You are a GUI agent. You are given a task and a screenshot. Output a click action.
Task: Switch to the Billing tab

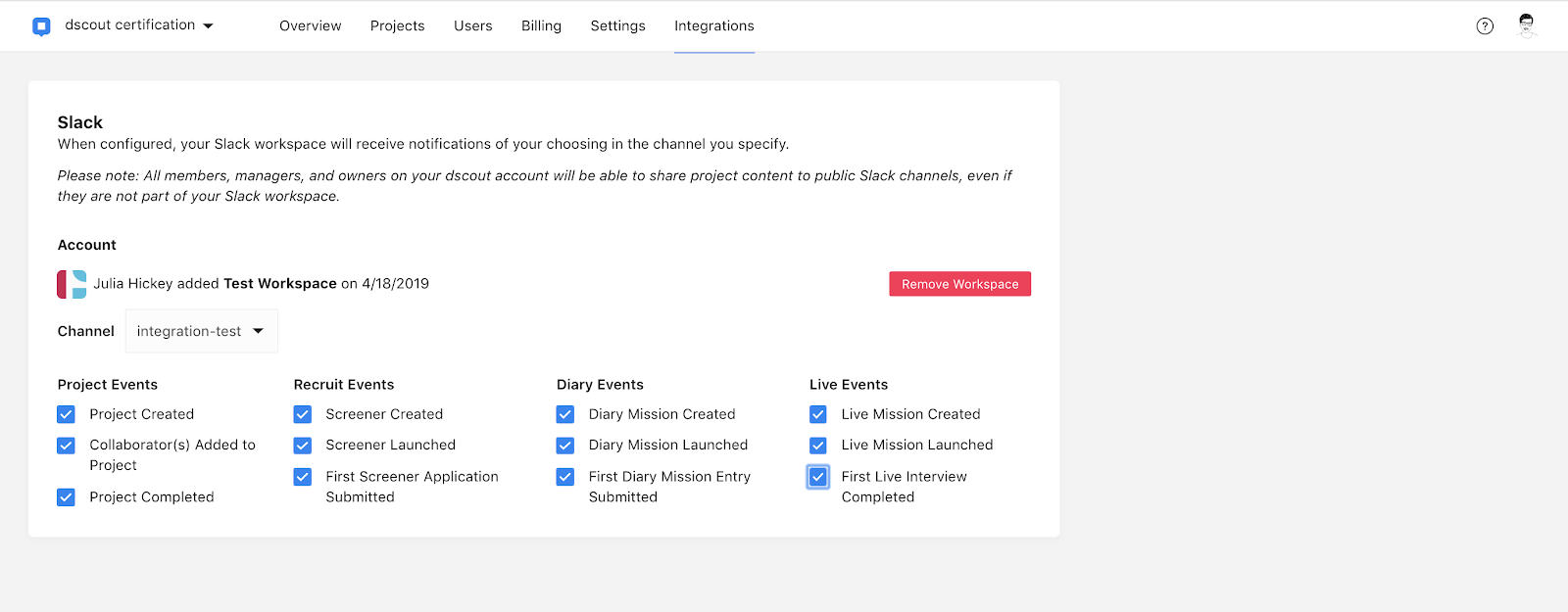541,26
